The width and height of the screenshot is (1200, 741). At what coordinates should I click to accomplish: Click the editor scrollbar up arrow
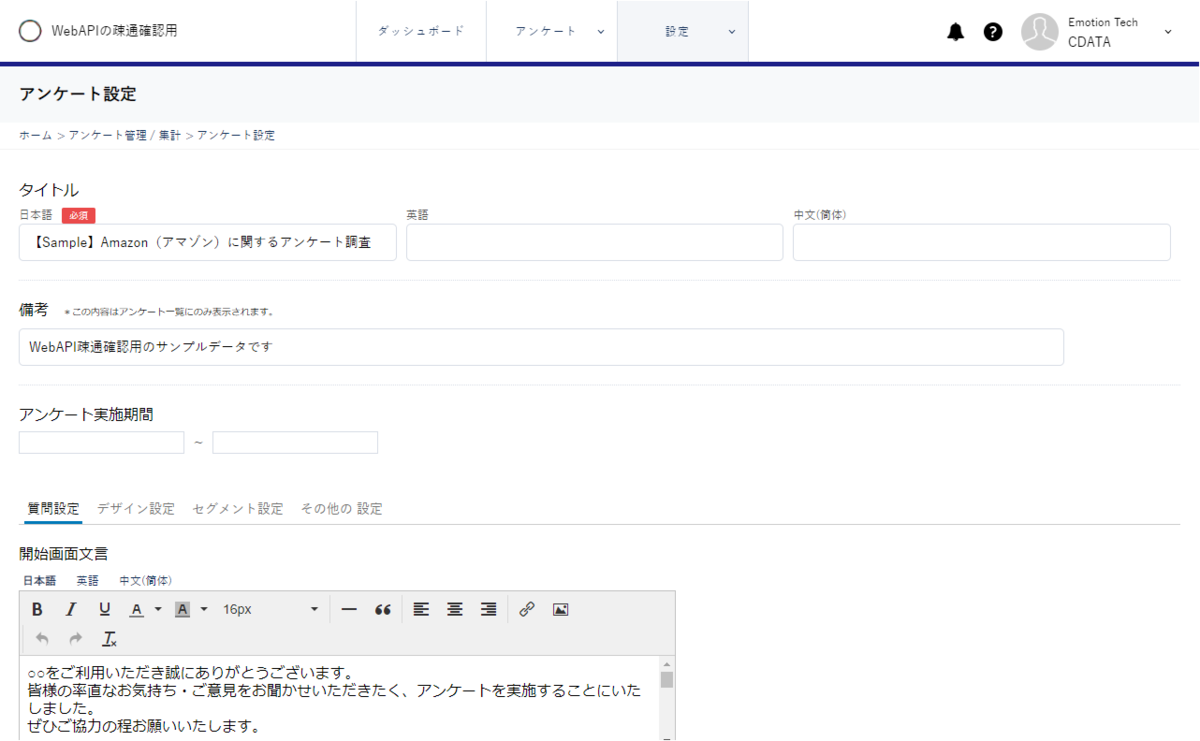[x=667, y=663]
